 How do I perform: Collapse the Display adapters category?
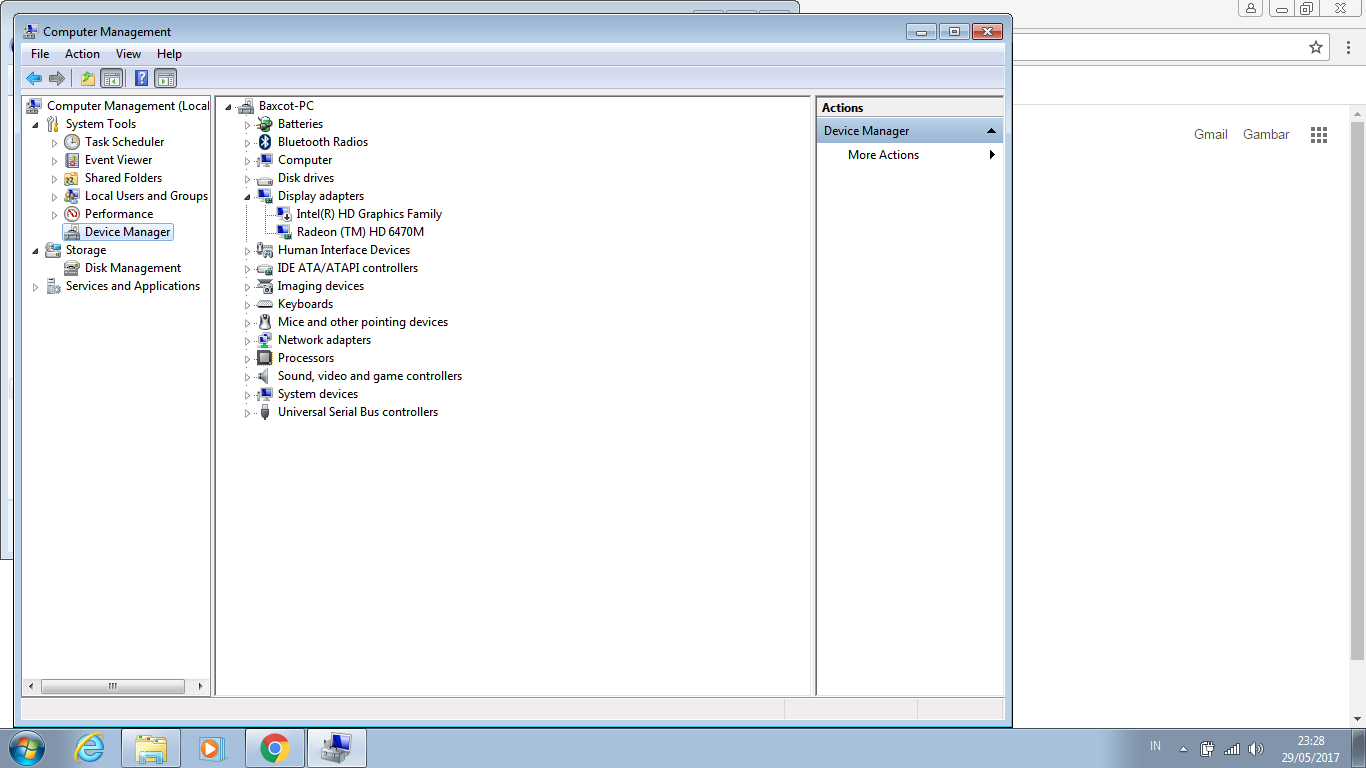248,197
